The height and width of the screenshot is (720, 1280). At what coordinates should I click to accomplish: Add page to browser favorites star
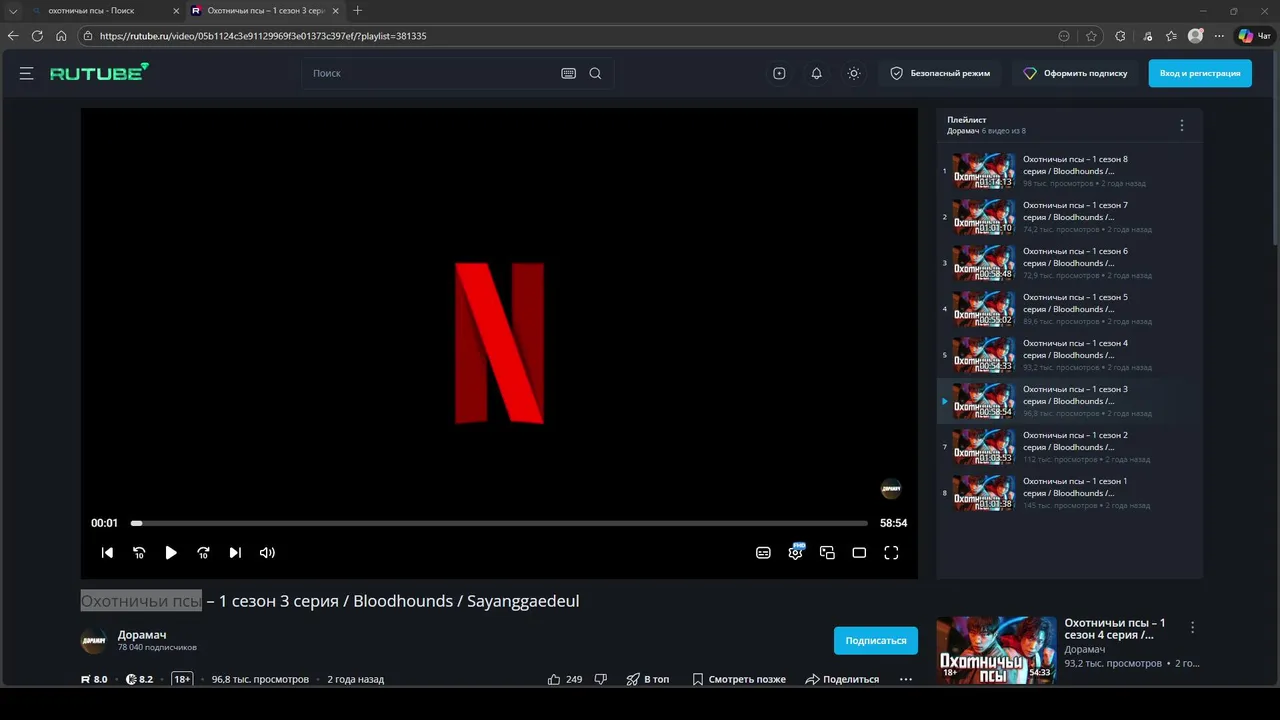(1091, 36)
